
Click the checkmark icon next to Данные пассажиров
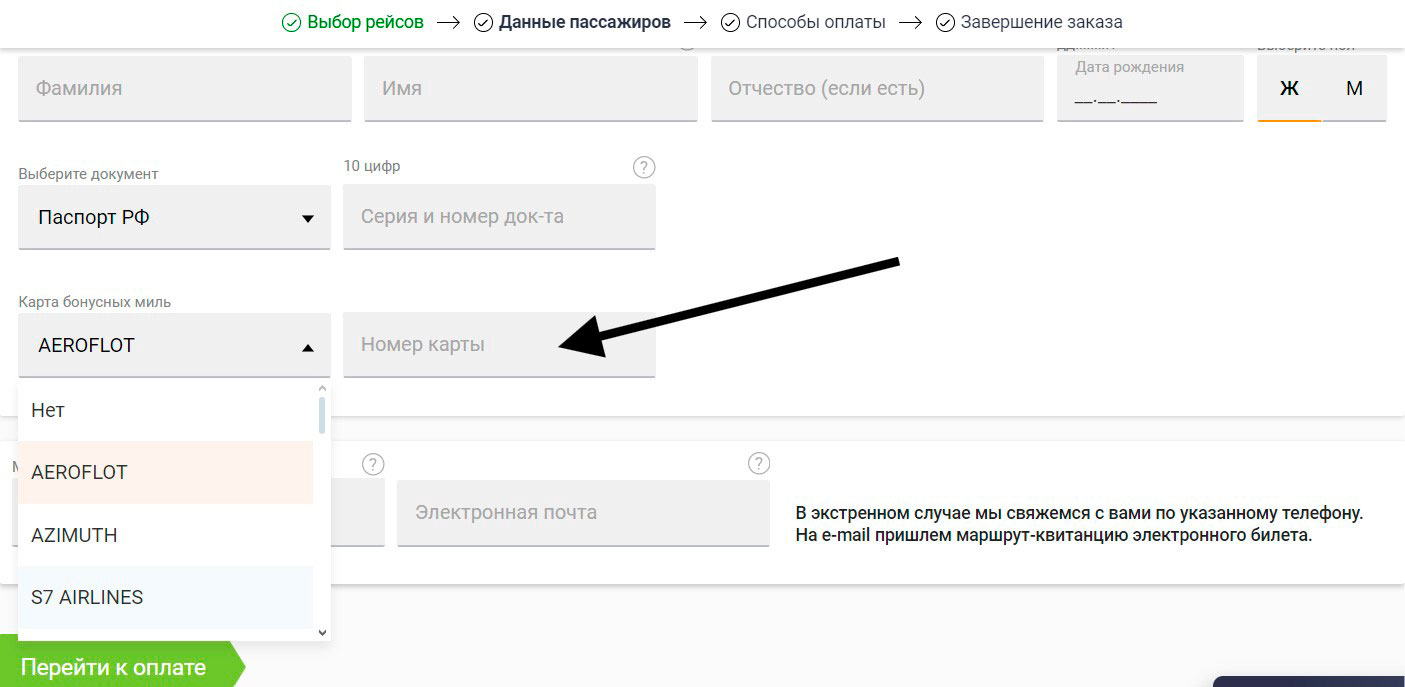(483, 22)
